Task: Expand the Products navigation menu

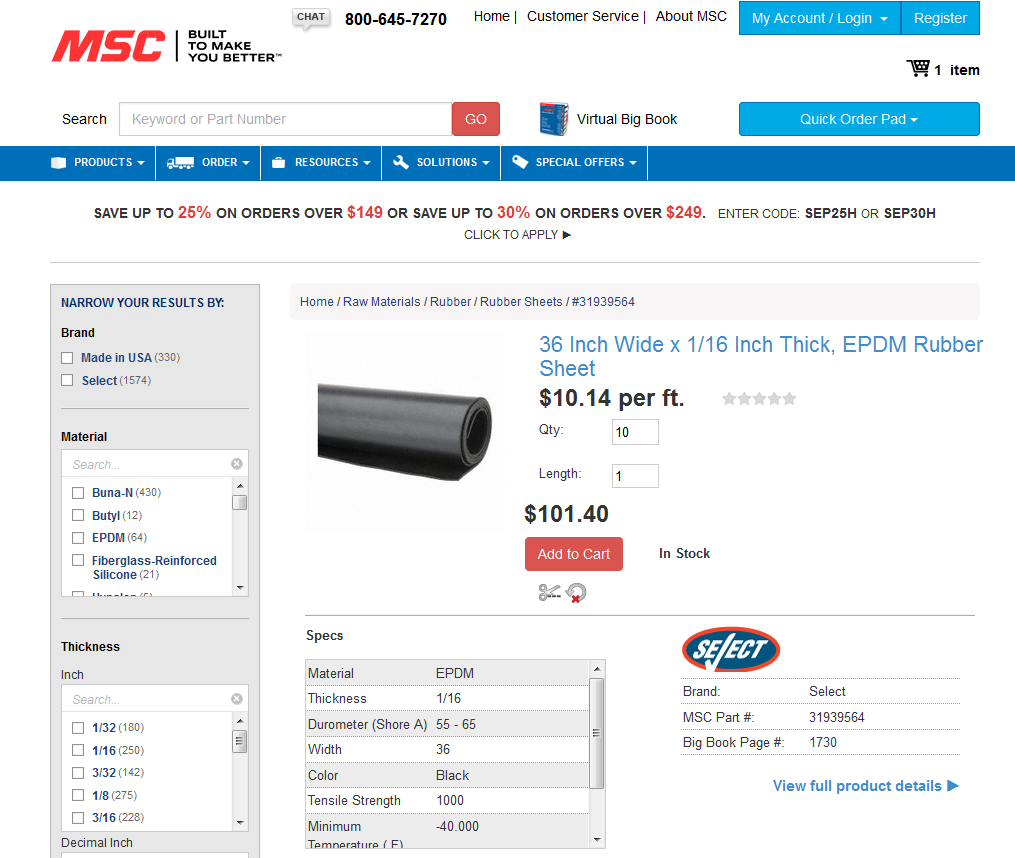Action: pos(98,163)
